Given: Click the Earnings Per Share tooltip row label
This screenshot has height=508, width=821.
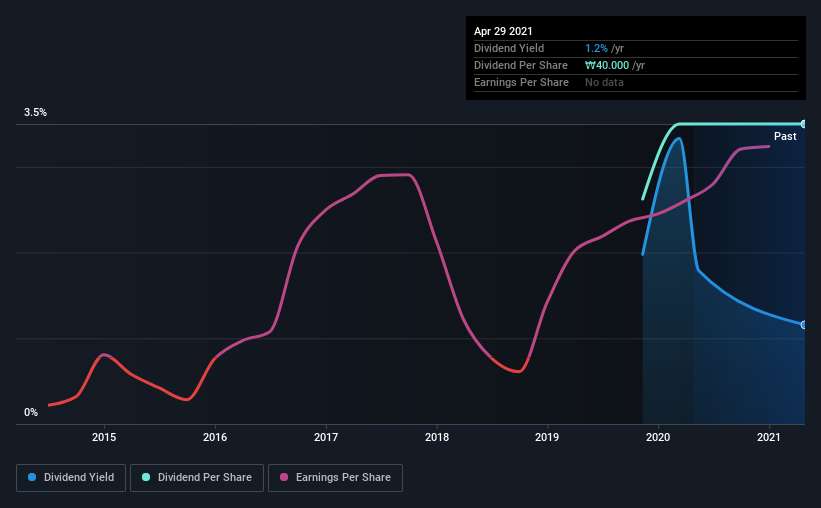Looking at the screenshot, I should click(521, 82).
